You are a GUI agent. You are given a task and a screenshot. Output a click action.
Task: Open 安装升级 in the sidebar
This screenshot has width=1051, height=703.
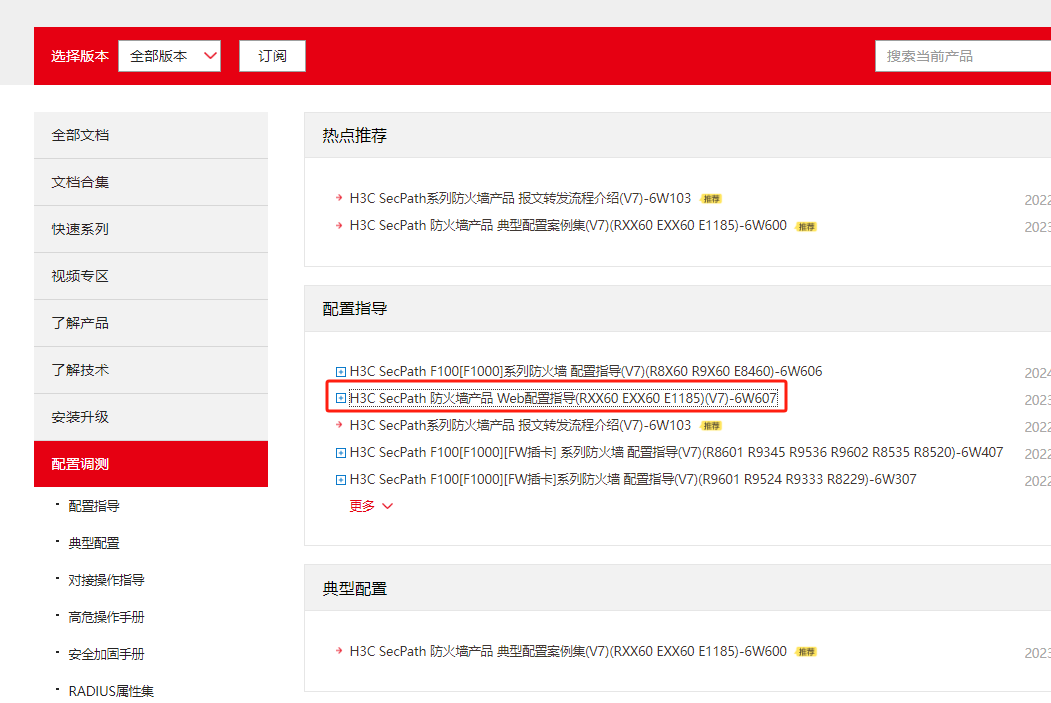pyautogui.click(x=151, y=417)
